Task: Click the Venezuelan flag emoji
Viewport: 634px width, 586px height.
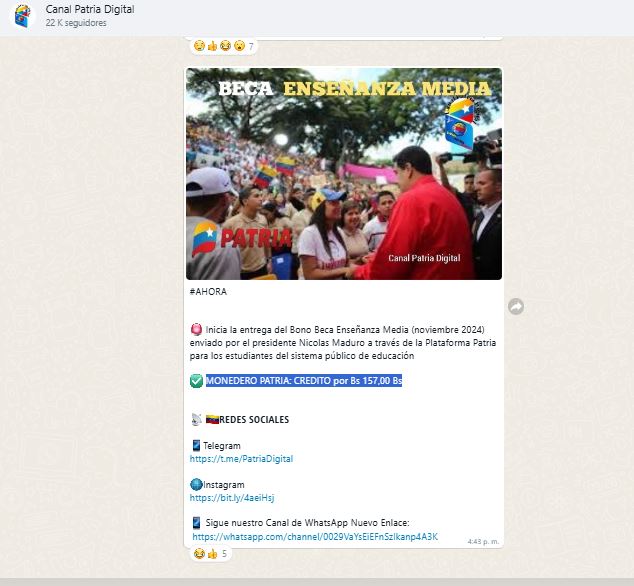Action: click(212, 419)
